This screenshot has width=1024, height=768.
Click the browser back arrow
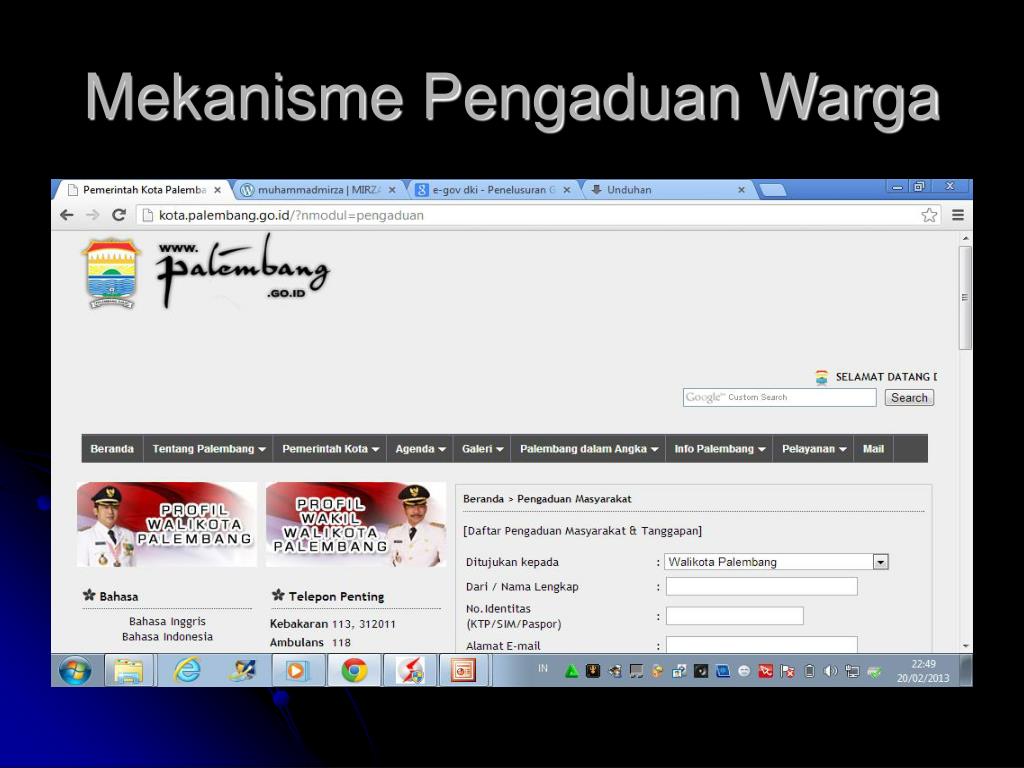pyautogui.click(x=67, y=215)
